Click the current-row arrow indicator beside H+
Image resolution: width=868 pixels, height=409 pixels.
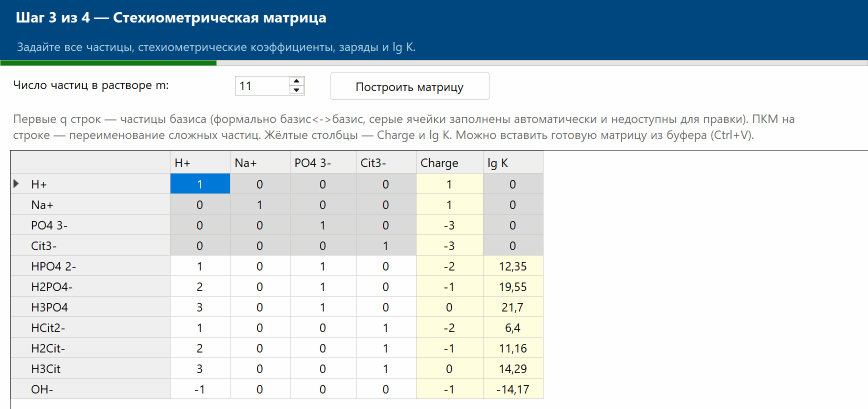pyautogui.click(x=16, y=183)
